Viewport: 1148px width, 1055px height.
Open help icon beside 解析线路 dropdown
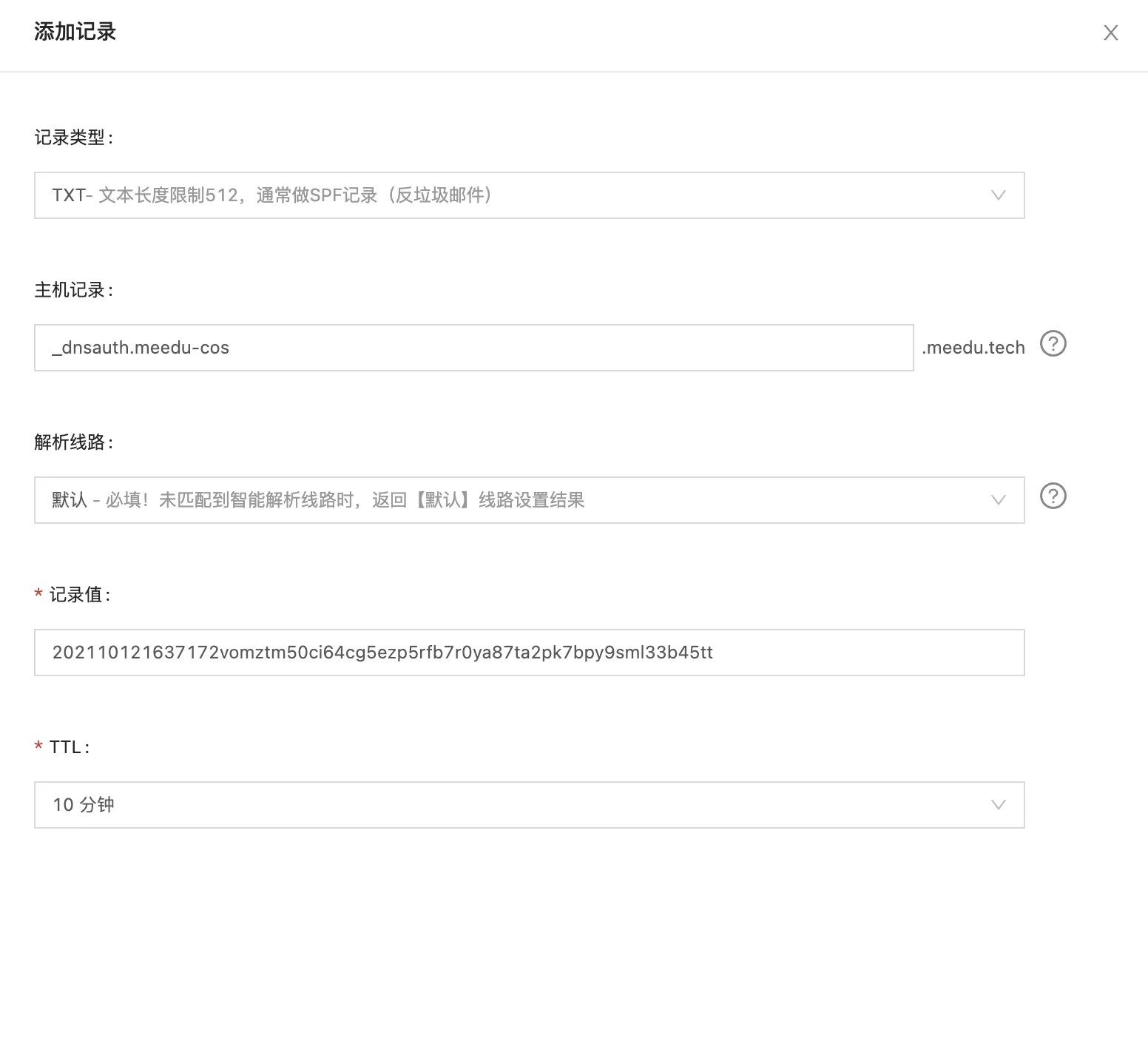(x=1053, y=496)
